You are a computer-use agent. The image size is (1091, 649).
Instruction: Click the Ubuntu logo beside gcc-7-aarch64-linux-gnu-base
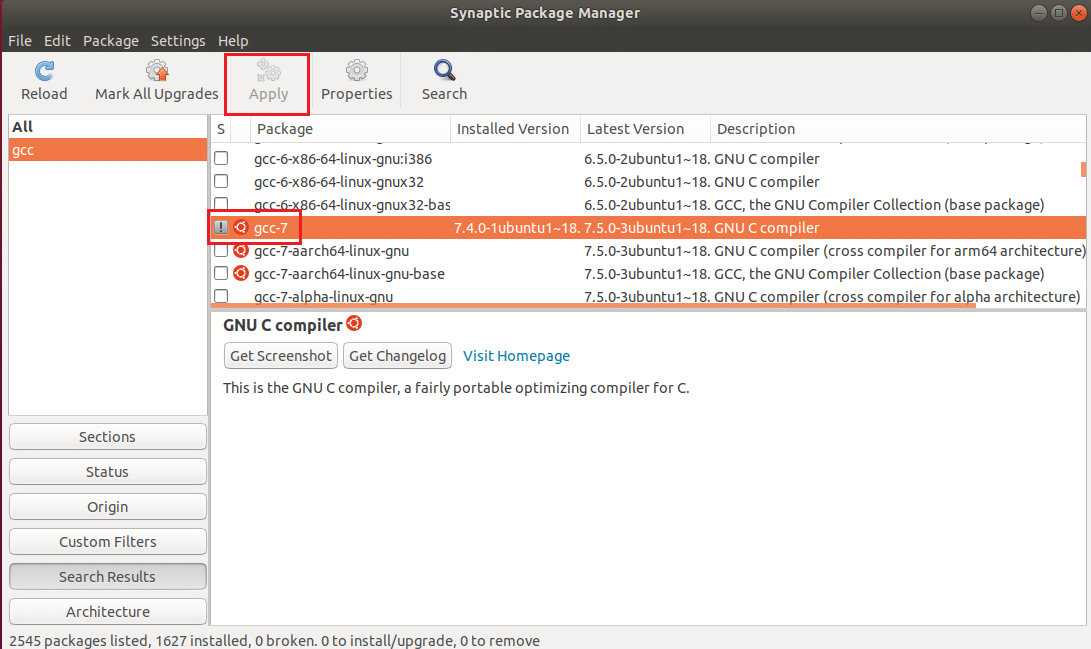click(x=240, y=274)
